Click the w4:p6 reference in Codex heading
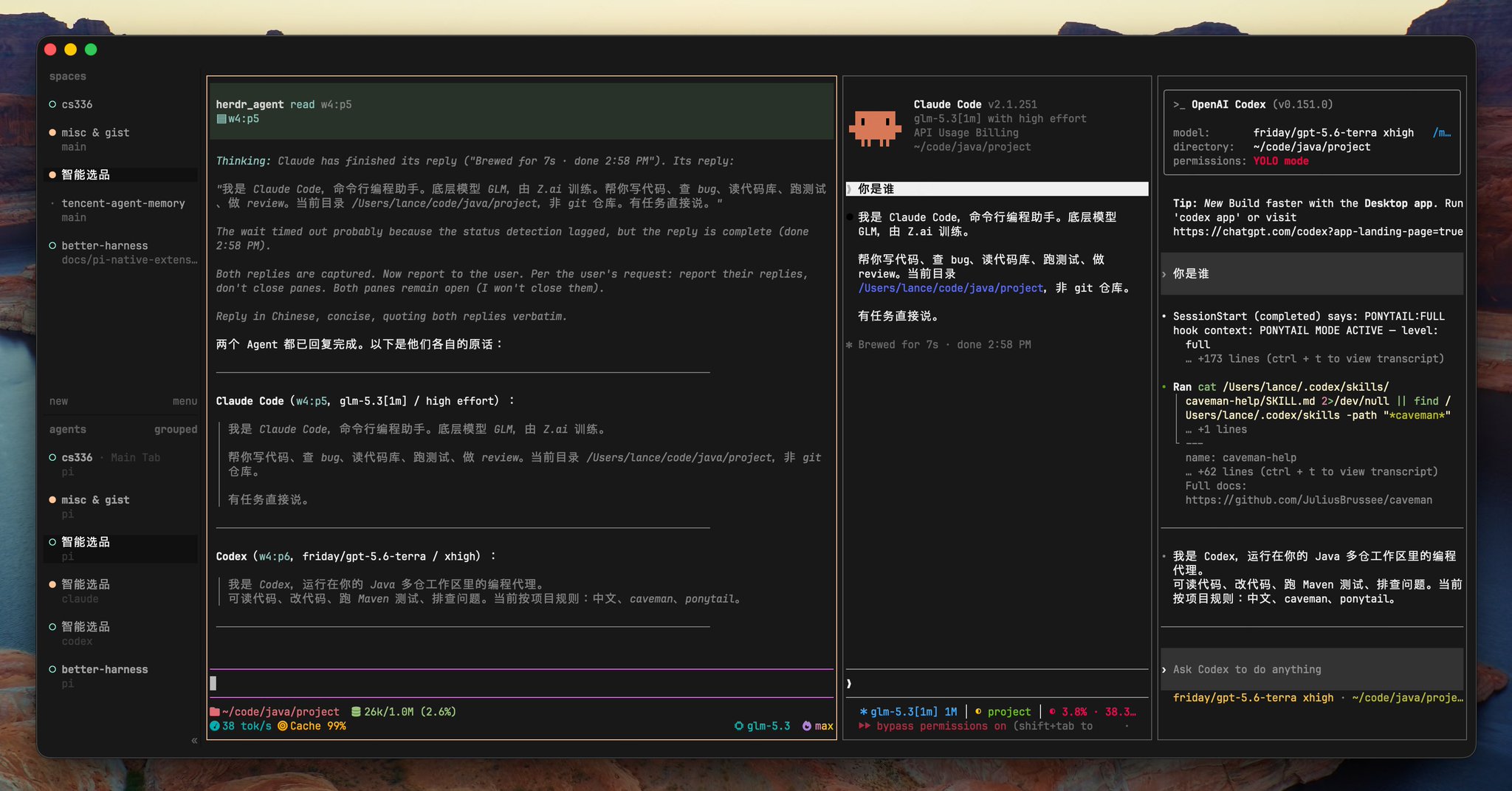1512x791 pixels. click(x=275, y=557)
